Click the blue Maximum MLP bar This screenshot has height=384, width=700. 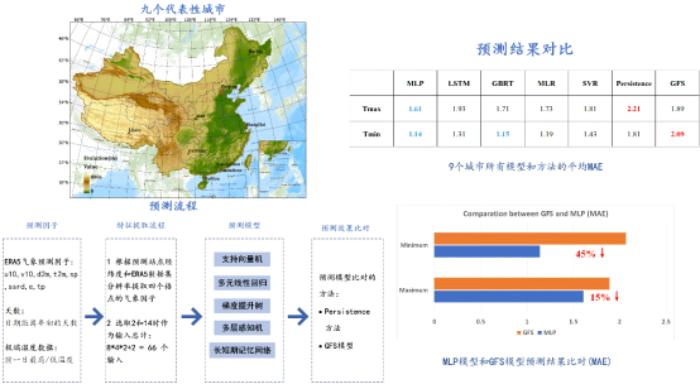pos(508,296)
